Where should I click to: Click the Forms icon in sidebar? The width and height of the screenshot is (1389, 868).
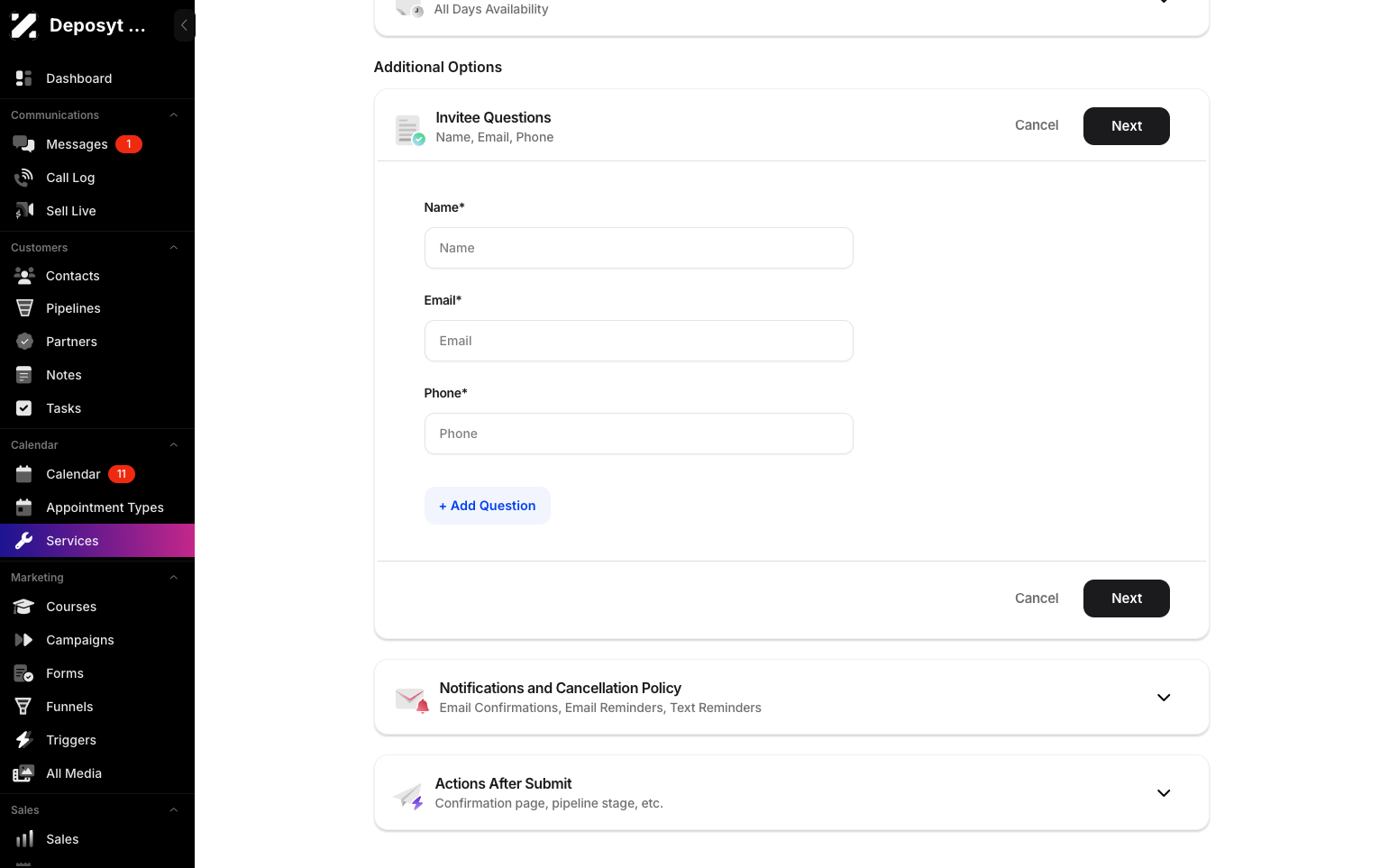(24, 673)
